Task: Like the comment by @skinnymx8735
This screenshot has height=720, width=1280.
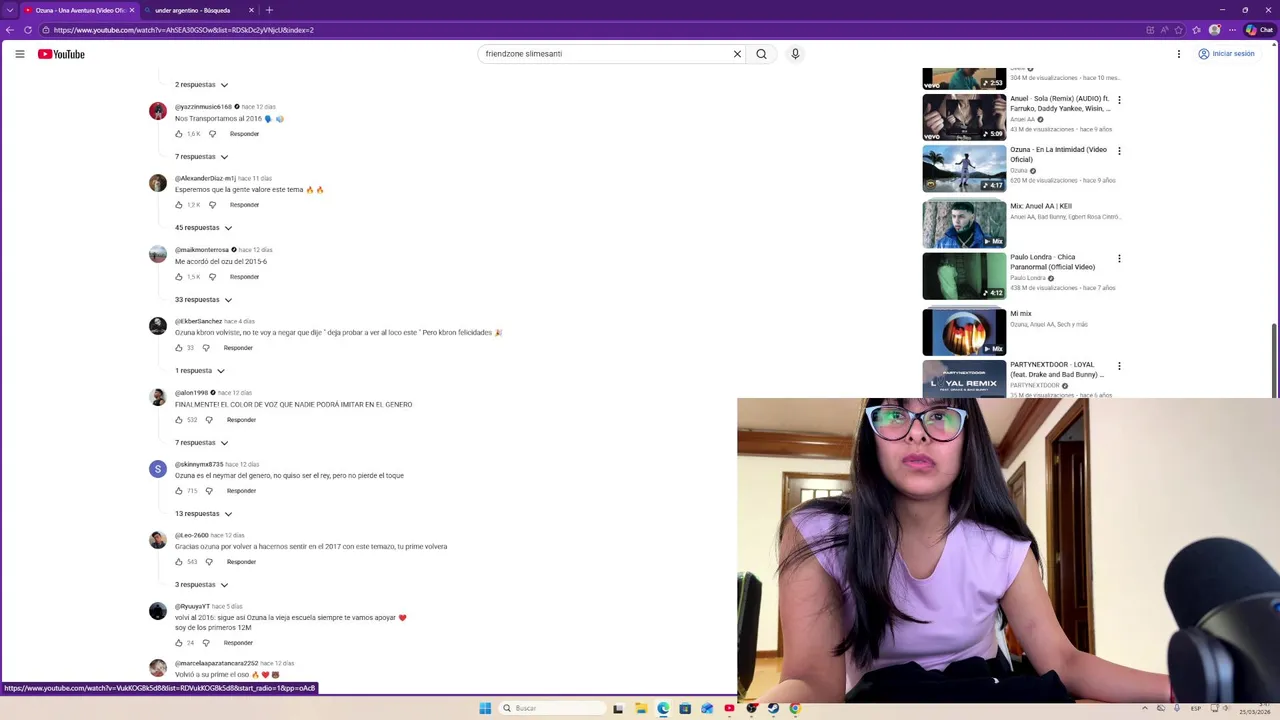Action: [x=179, y=491]
